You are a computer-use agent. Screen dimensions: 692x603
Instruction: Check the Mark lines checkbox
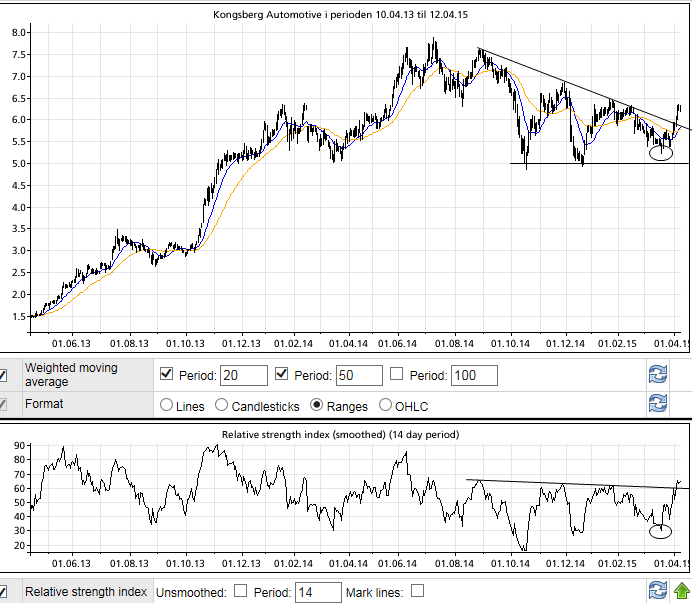(x=417, y=592)
